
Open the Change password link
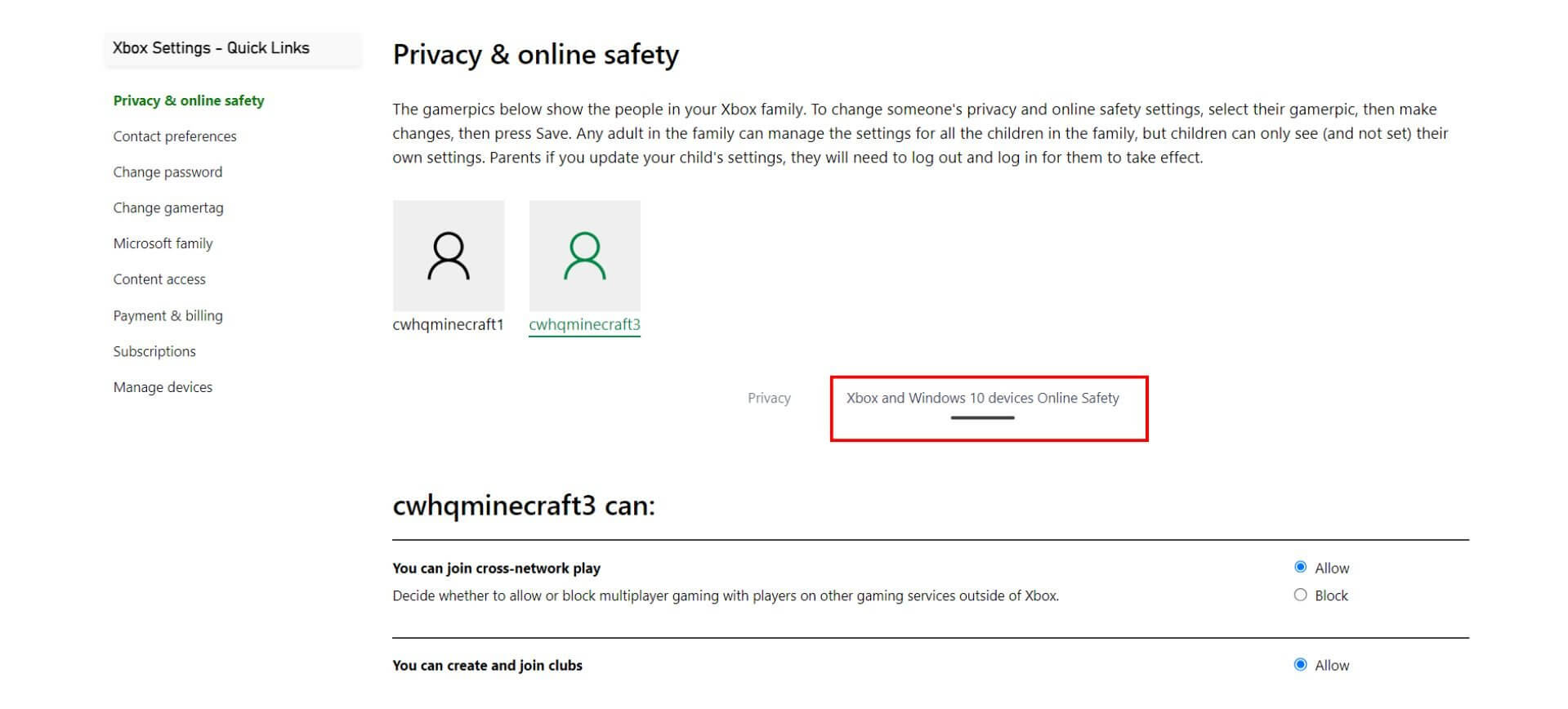click(x=168, y=172)
